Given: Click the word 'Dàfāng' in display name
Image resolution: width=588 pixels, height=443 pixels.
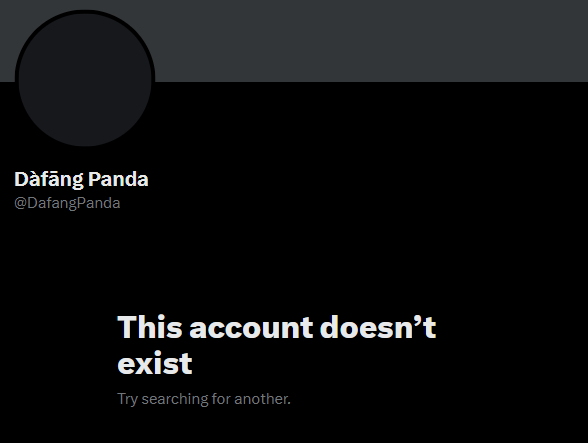Looking at the screenshot, I should [x=49, y=179].
